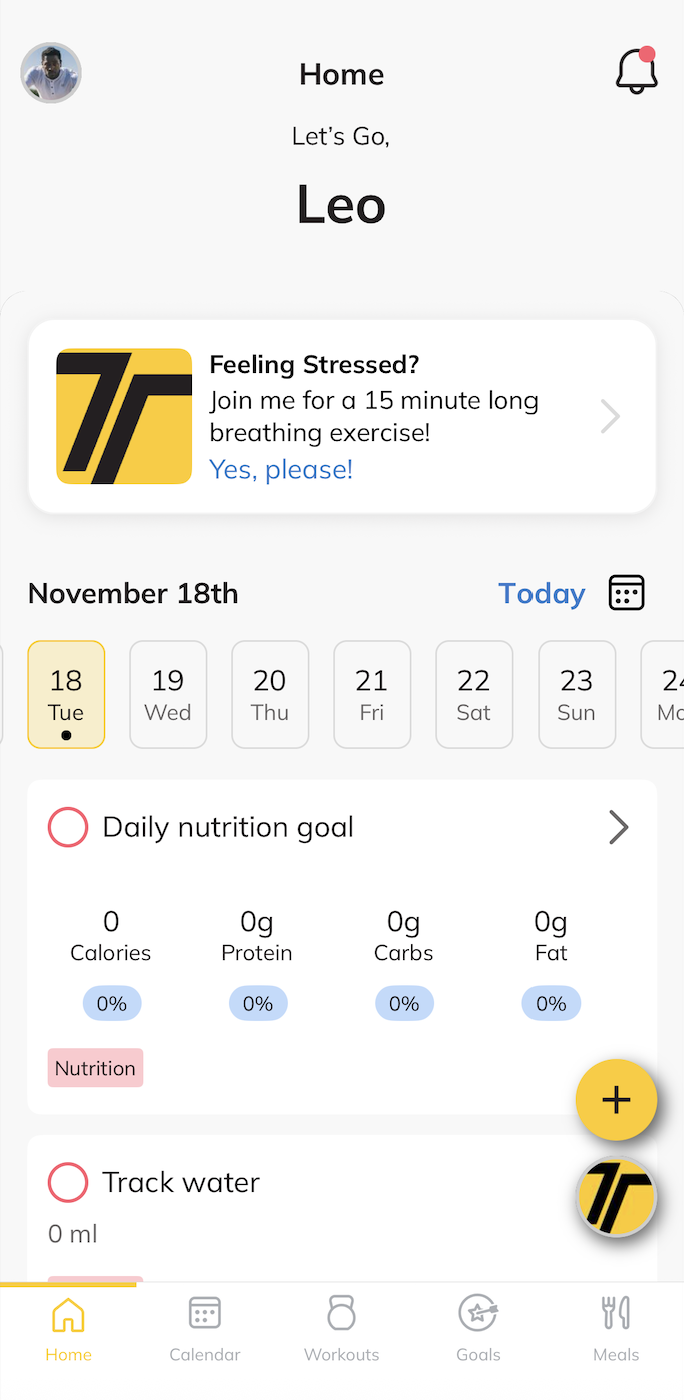Toggle selection of the 18 Tue date card

pos(66,694)
